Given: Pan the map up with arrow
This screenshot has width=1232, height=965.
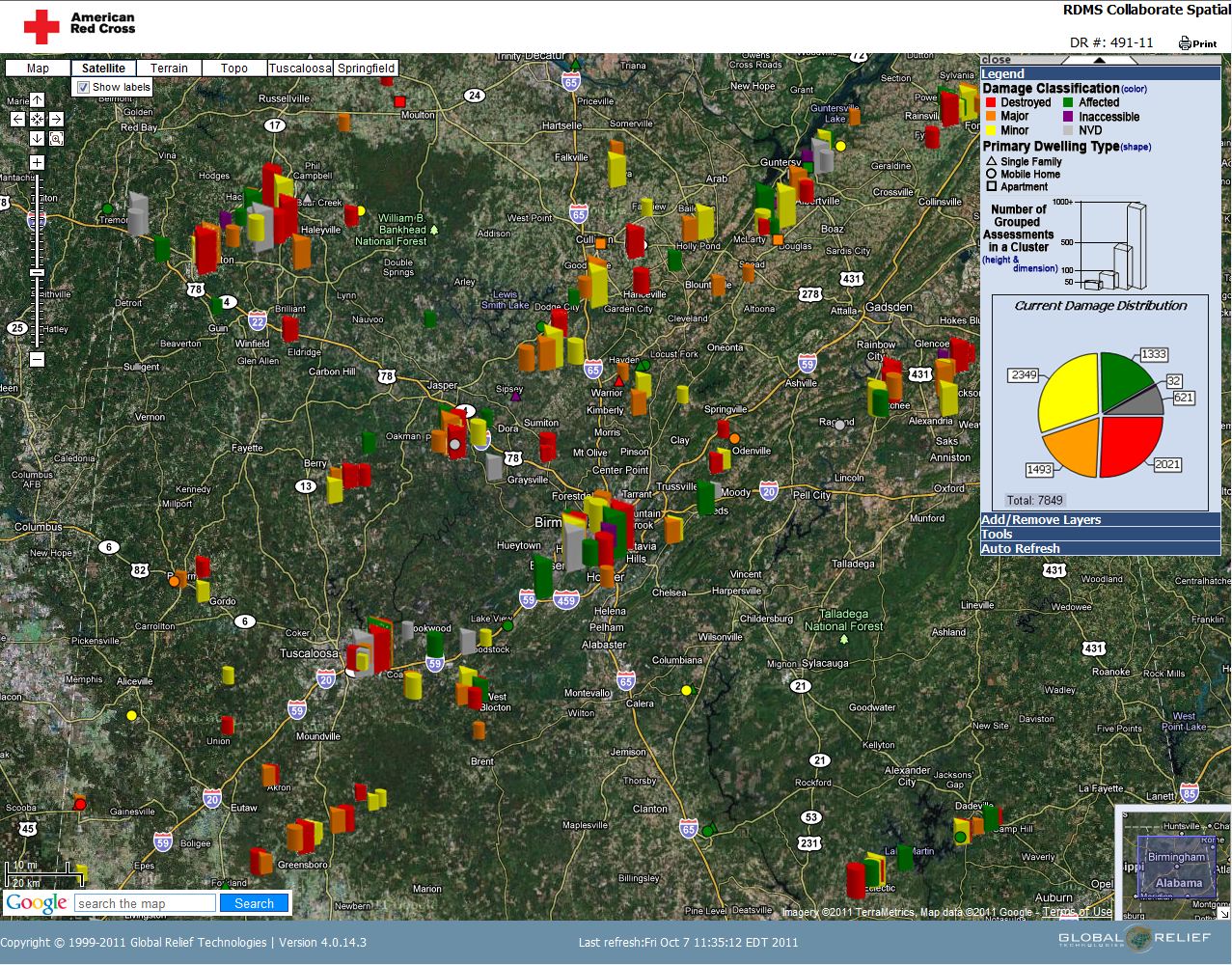Looking at the screenshot, I should pyautogui.click(x=37, y=100).
